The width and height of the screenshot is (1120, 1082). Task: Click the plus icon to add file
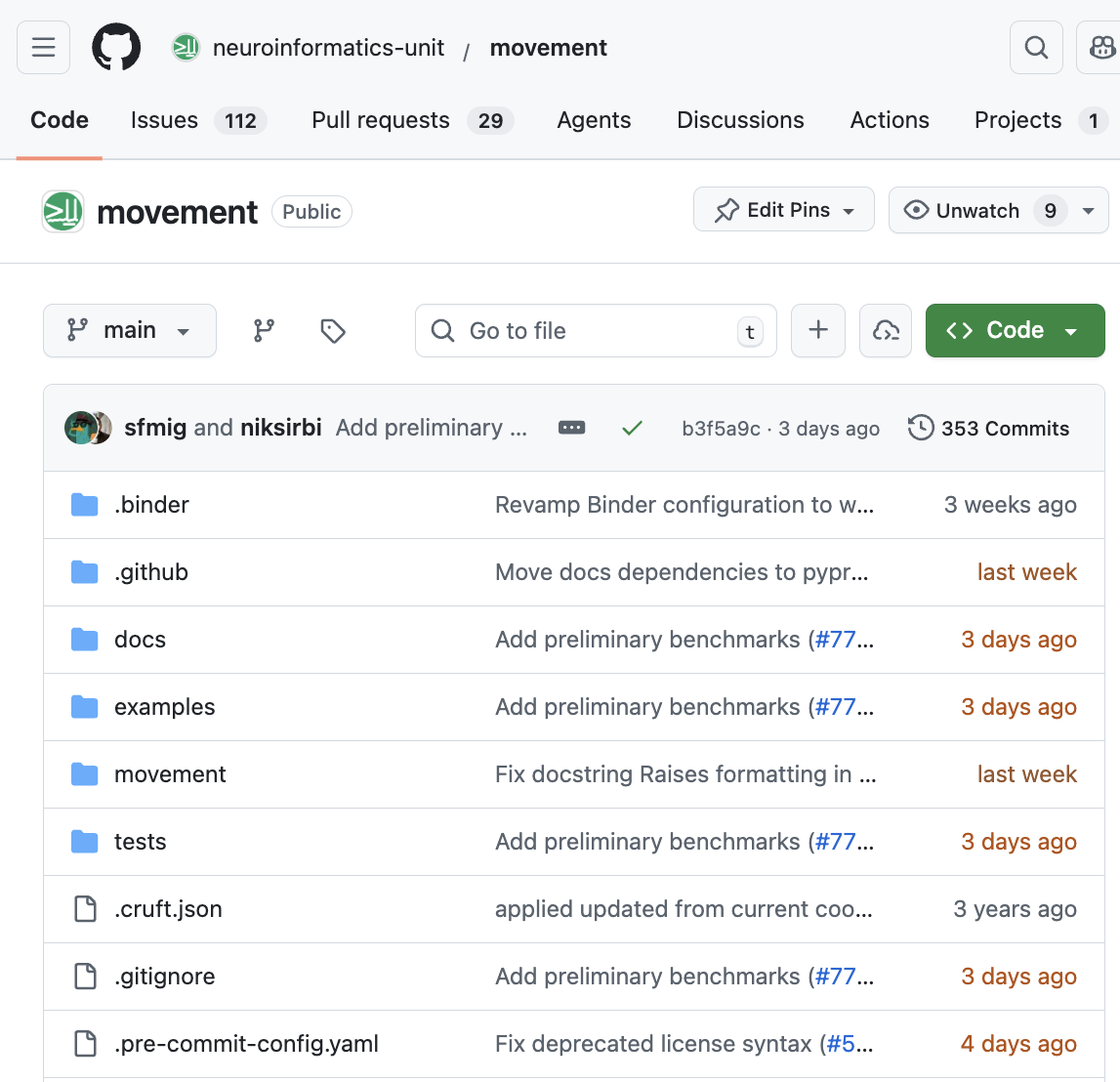click(x=818, y=330)
